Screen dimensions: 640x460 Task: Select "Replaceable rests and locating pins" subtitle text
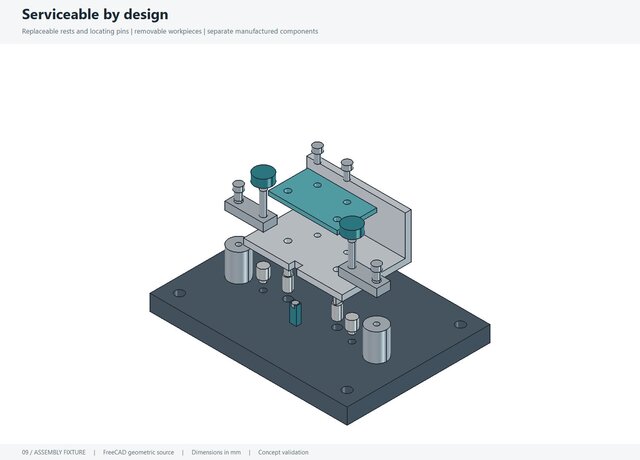tap(76, 31)
